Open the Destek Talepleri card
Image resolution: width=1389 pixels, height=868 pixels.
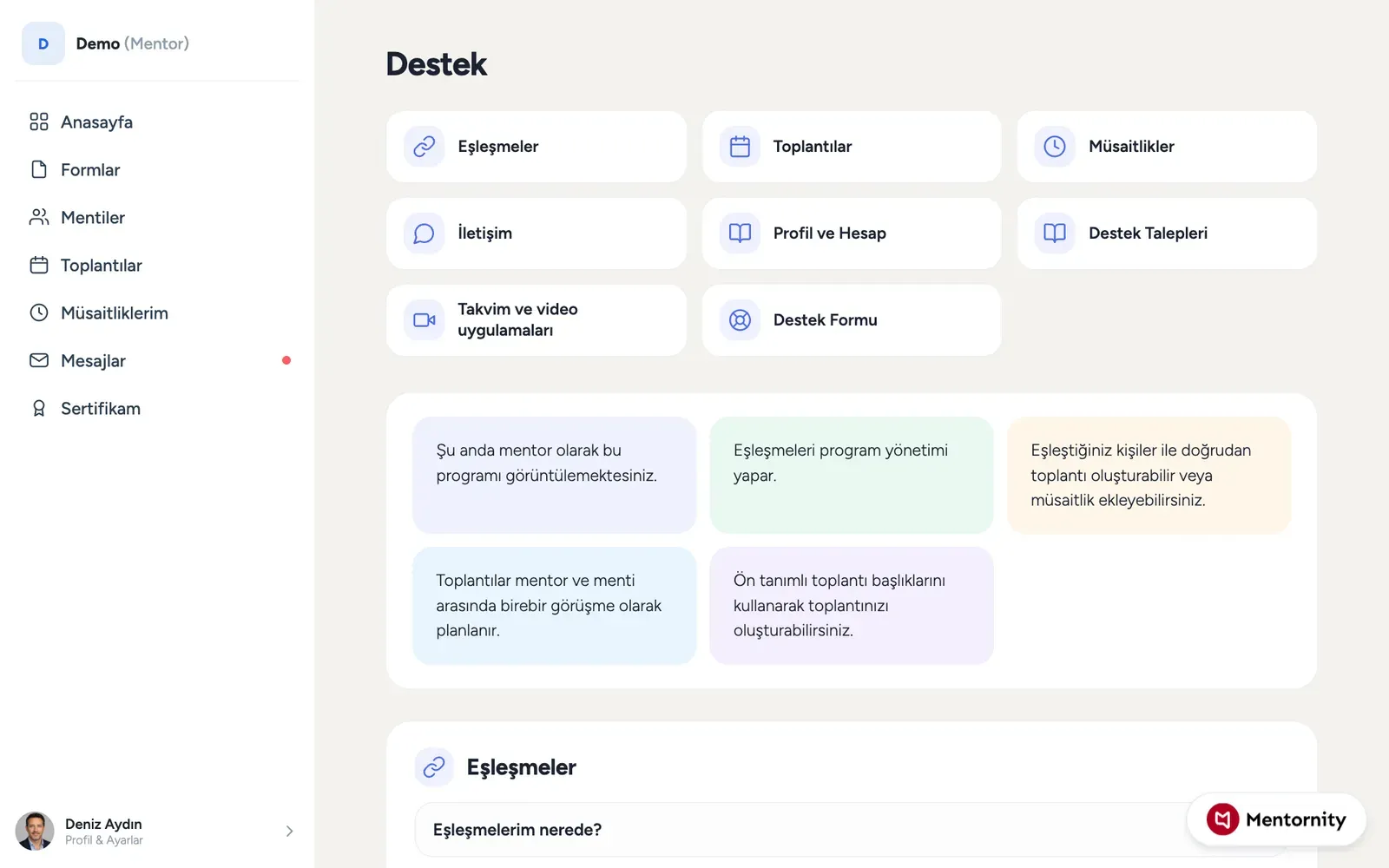coord(1167,233)
